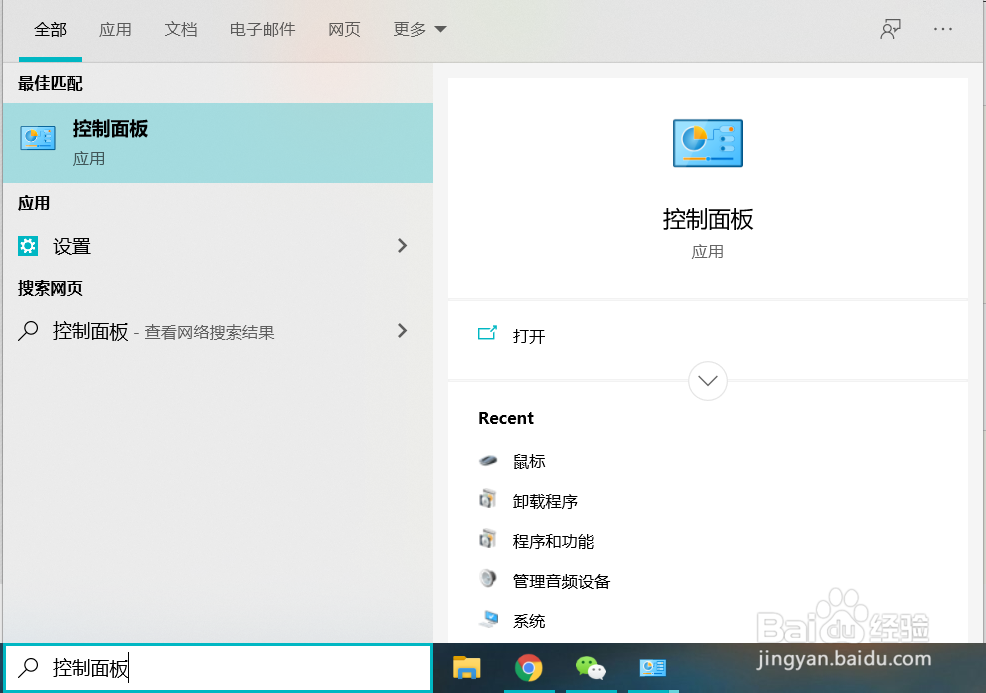Click icon beside 卸载程序
The image size is (986, 693).
click(x=488, y=499)
